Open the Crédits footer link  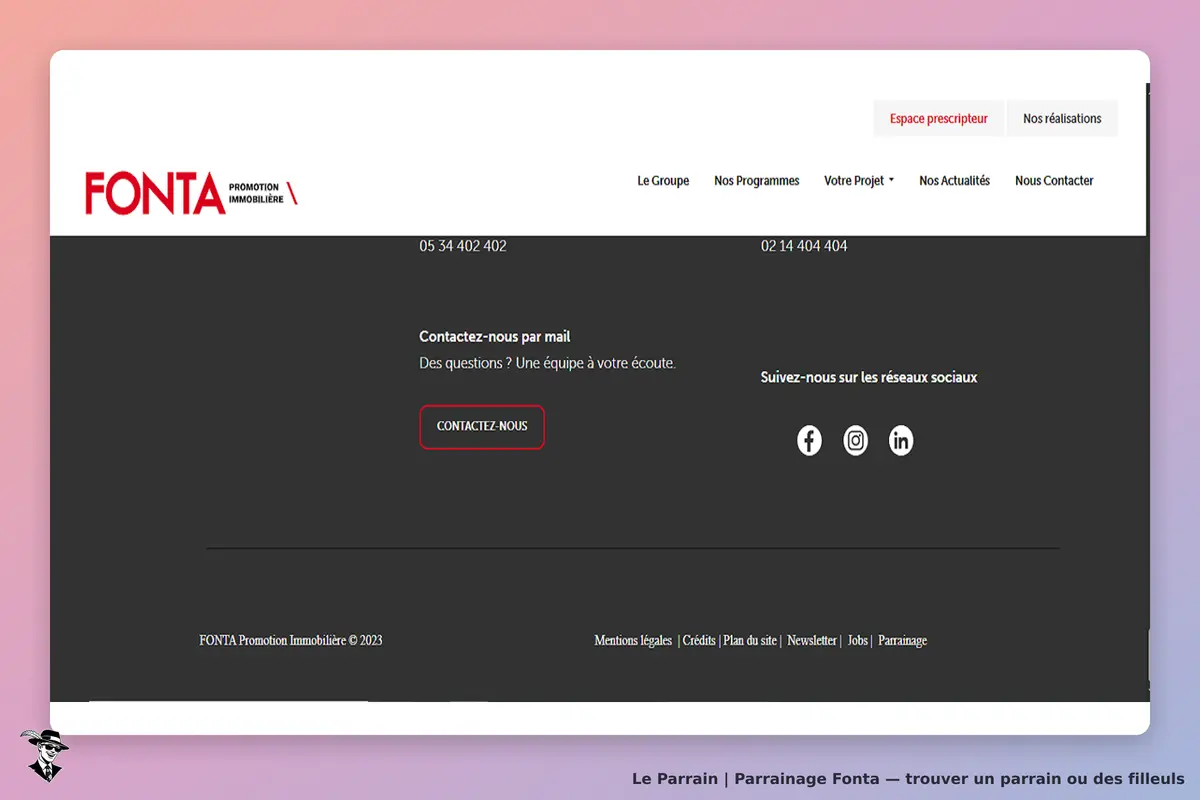point(699,640)
